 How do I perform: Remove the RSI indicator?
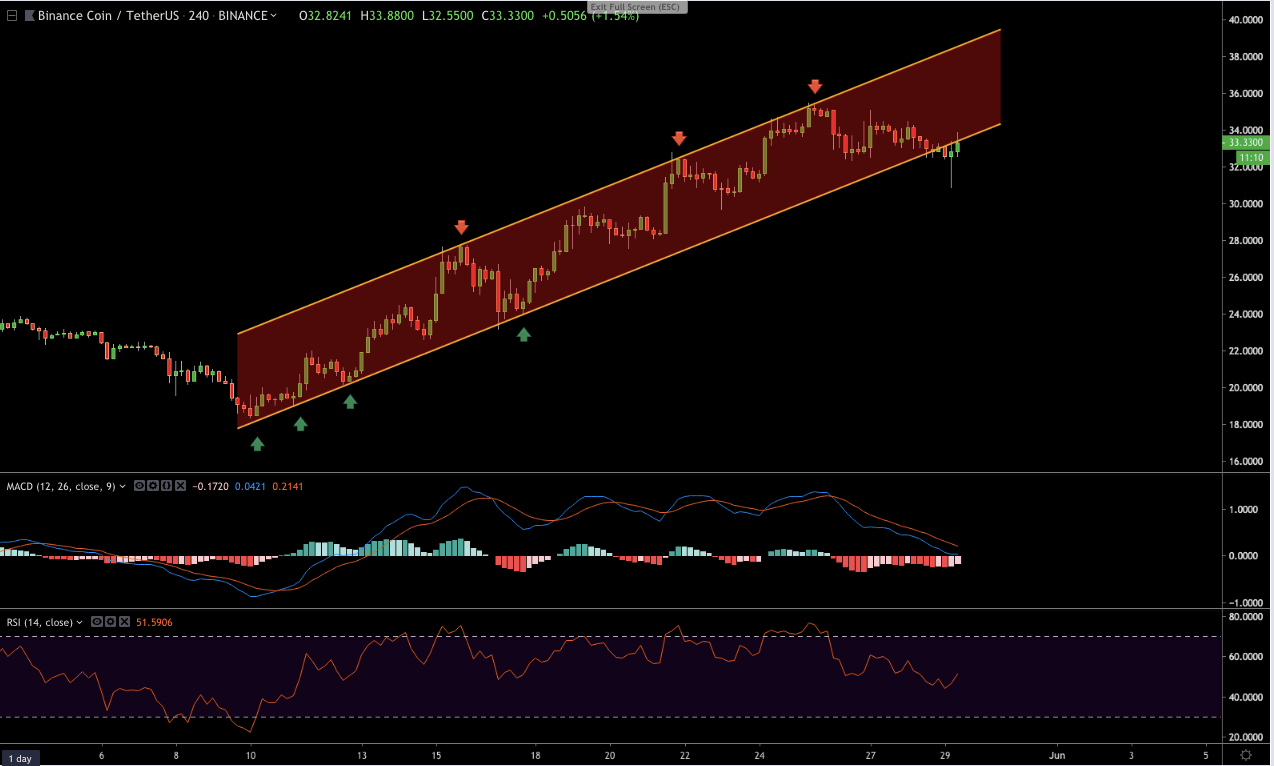123,622
